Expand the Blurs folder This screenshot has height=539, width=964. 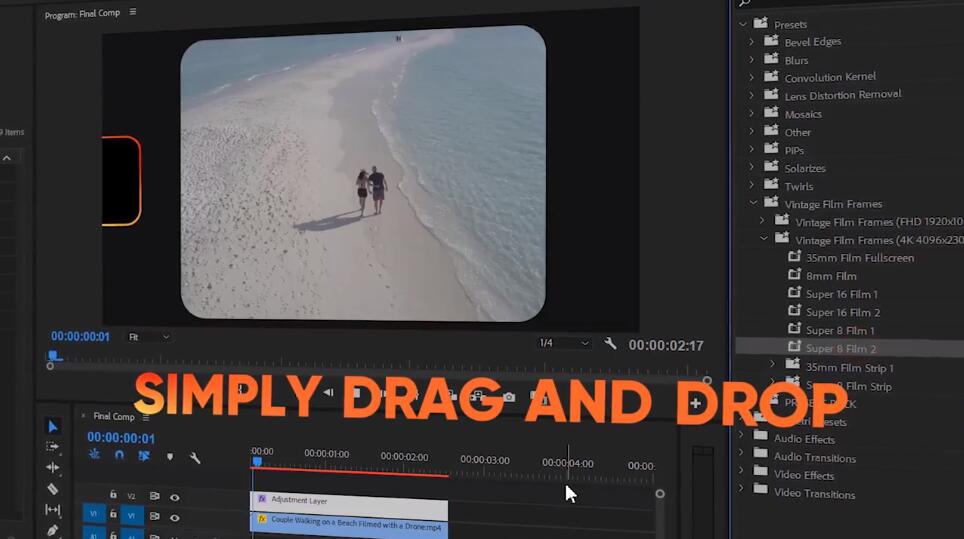pos(751,60)
